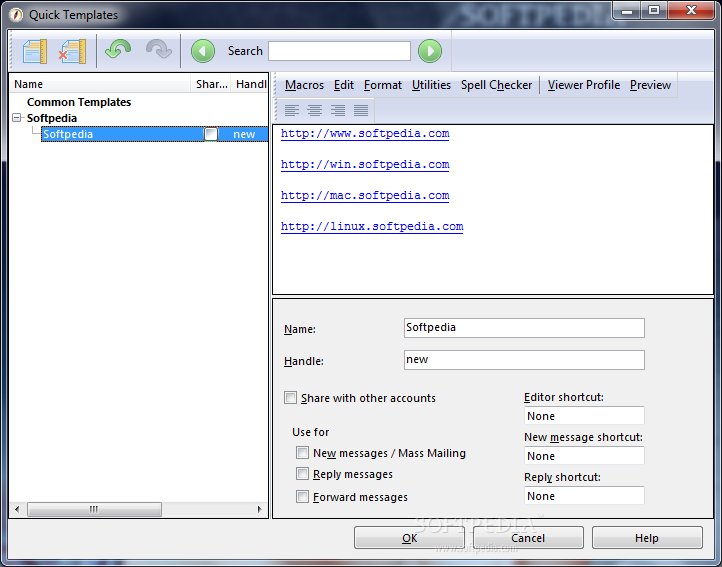
Task: Maximize the Quick Templates window
Action: 653,10
